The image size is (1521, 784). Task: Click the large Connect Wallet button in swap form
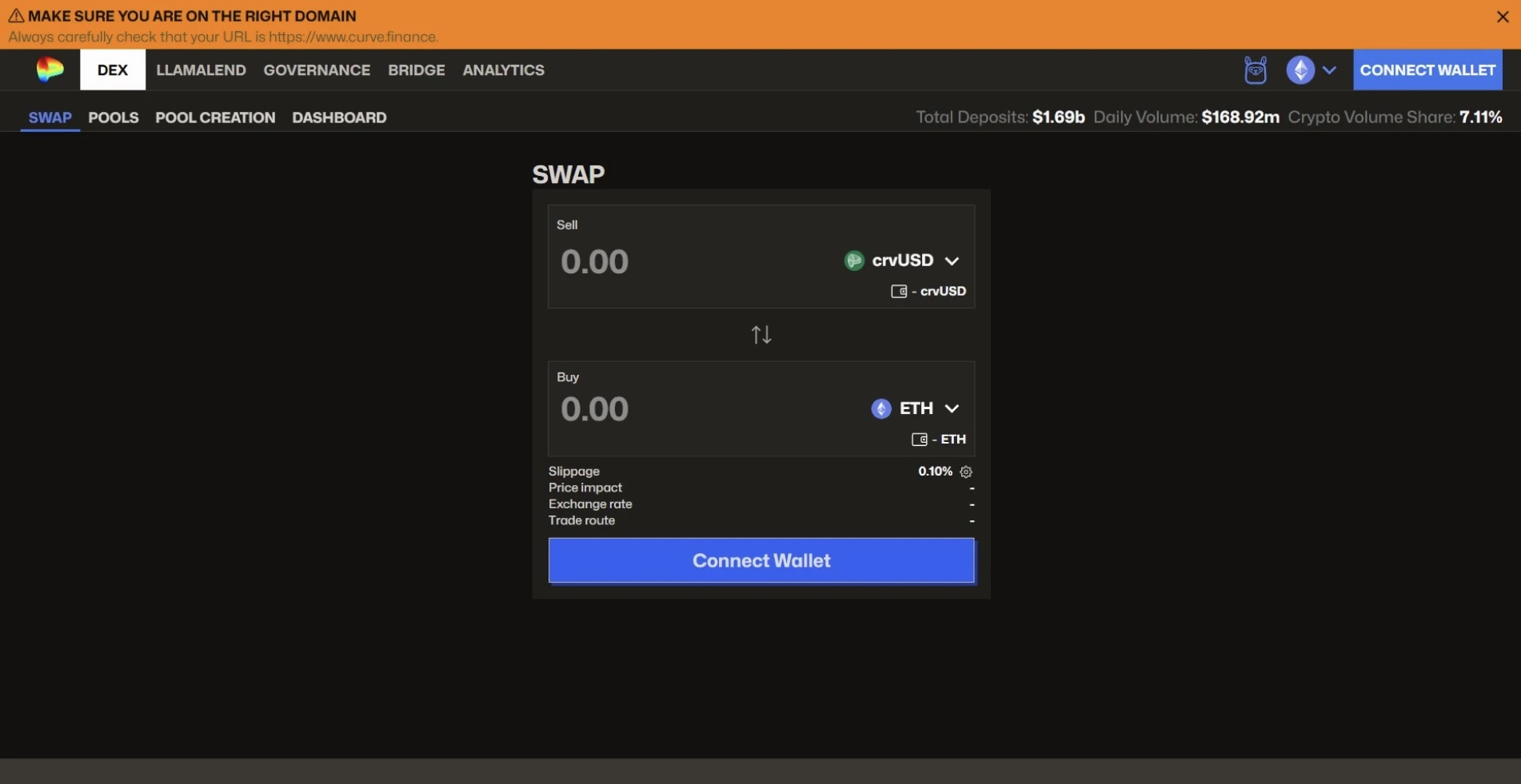(761, 560)
